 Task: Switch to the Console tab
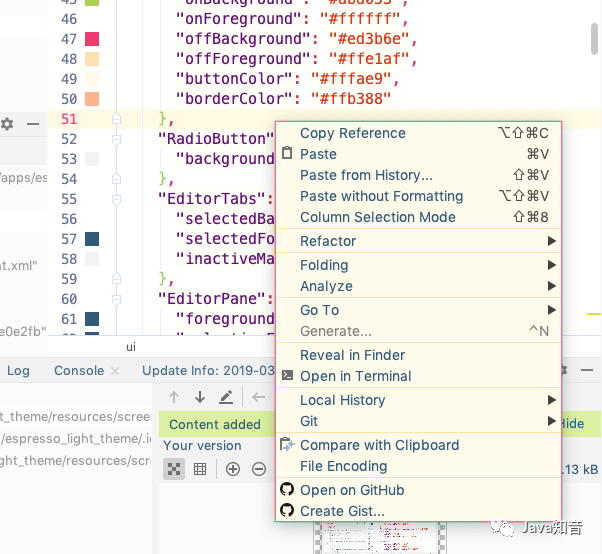[x=79, y=370]
